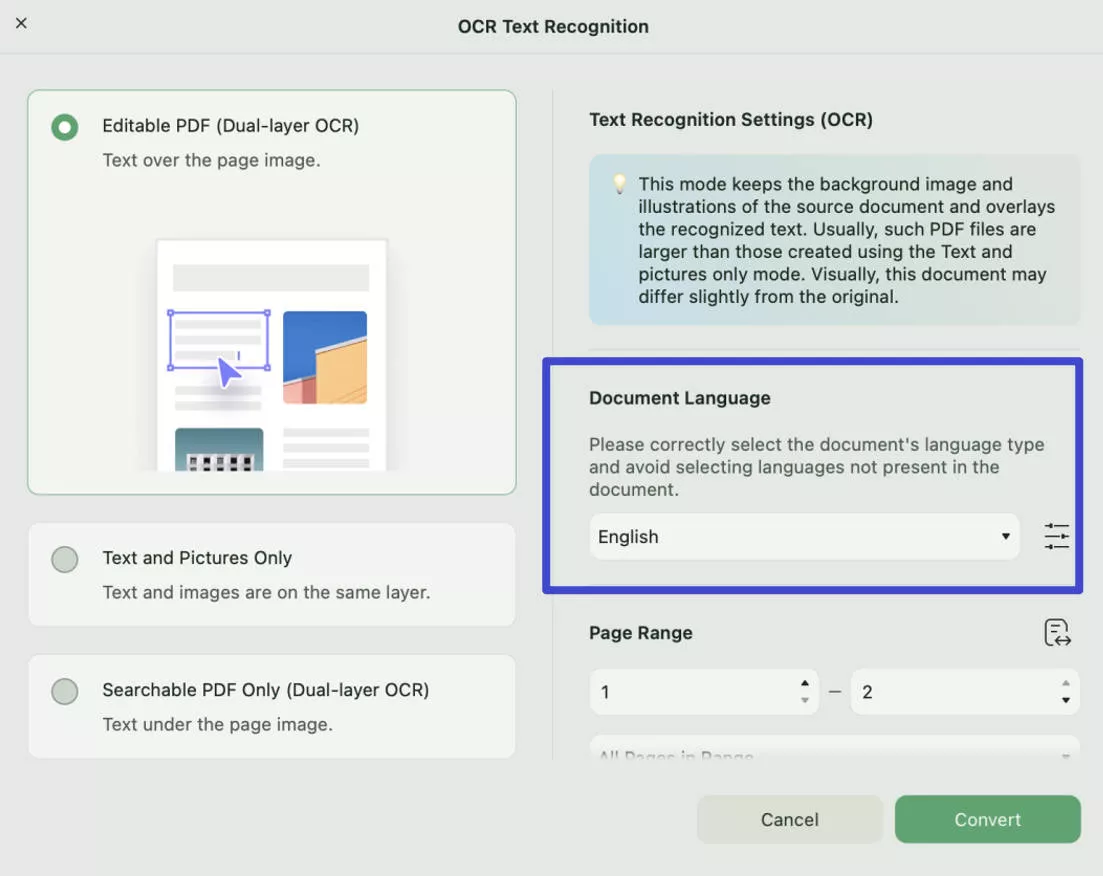Choose the Text and Pictures Only option
Viewport: 1103px width, 876px height.
65,559
